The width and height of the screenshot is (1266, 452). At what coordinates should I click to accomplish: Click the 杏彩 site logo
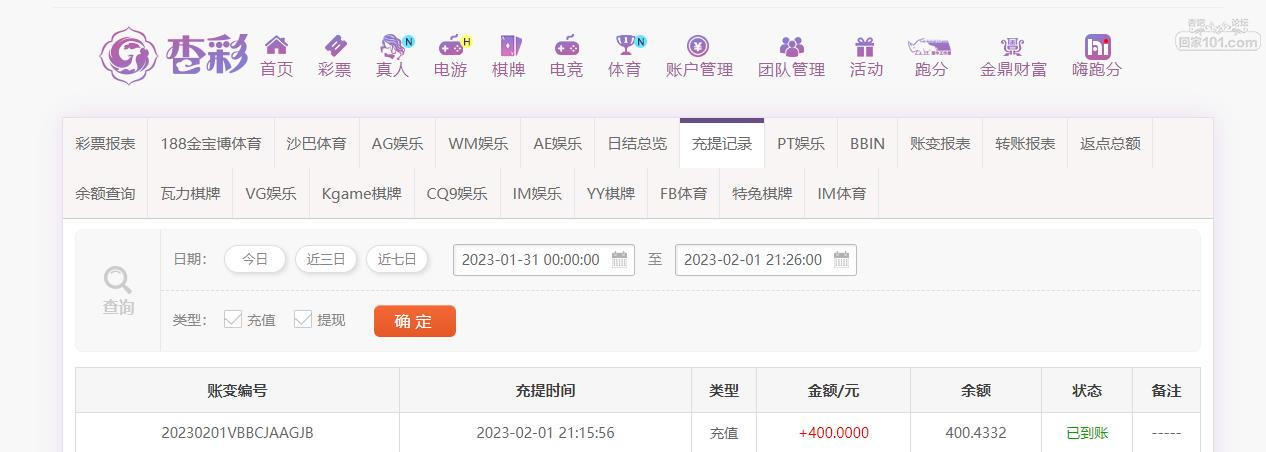[x=173, y=54]
